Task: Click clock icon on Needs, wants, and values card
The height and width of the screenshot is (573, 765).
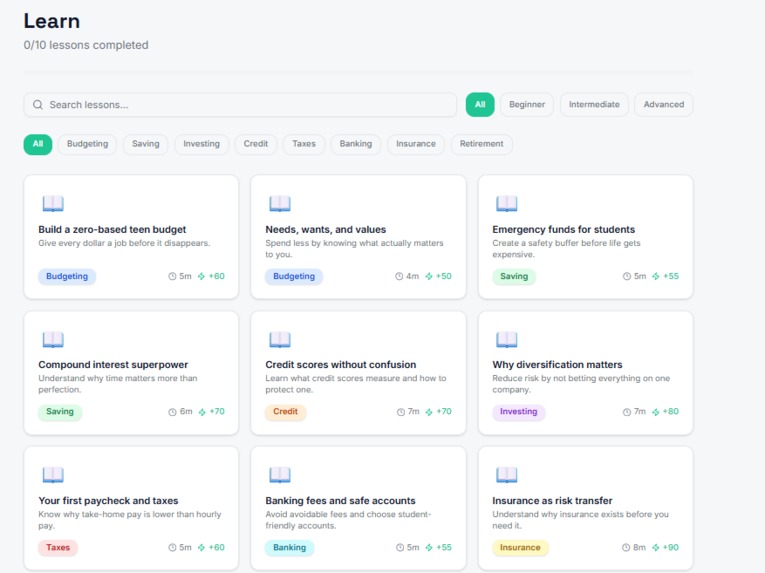Action: pyautogui.click(x=399, y=276)
